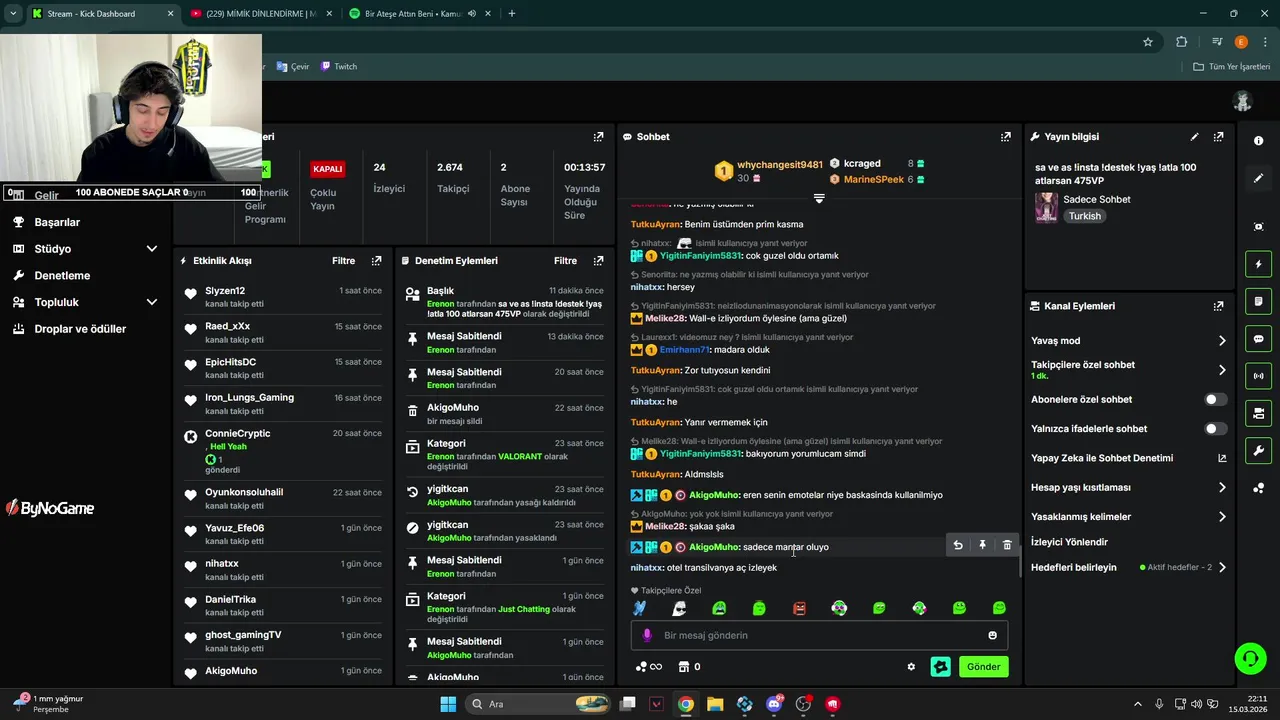The height and width of the screenshot is (720, 1280).
Task: Click the pencil edit icon in right sidebar
Action: coord(1258,178)
